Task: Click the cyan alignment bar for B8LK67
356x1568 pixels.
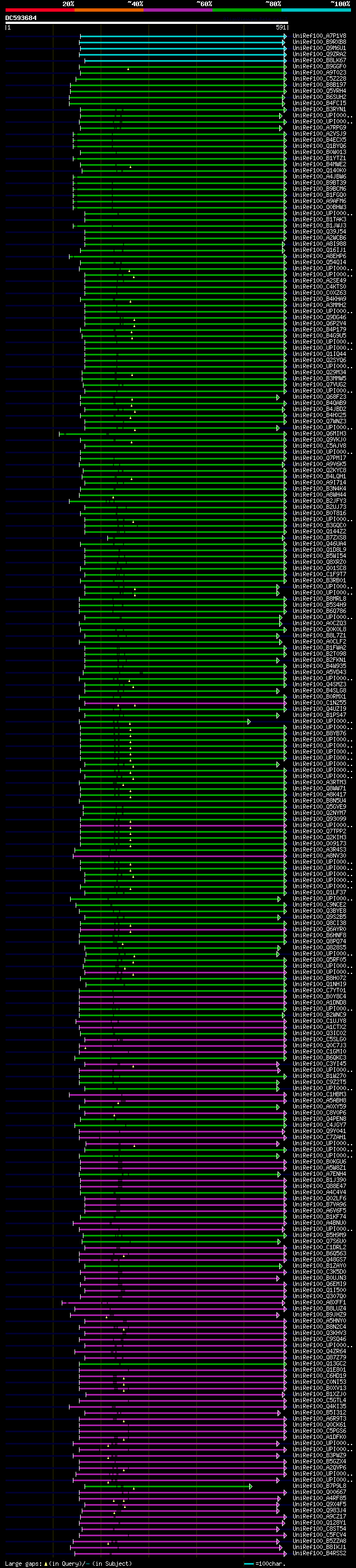Action: coord(185,60)
